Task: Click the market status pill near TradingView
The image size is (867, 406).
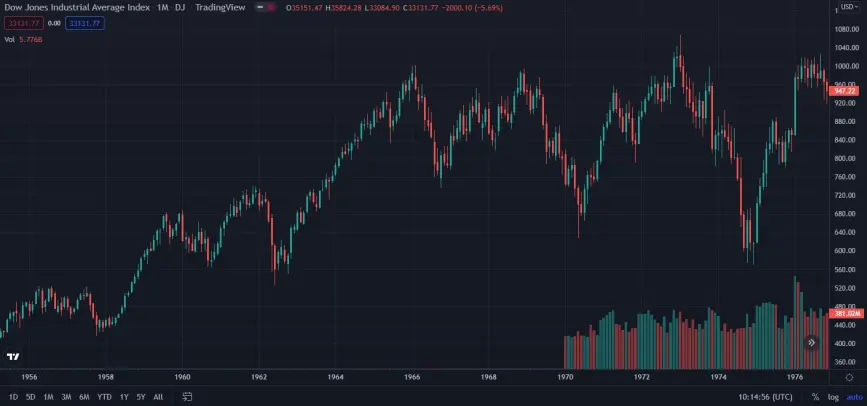Action: (266, 8)
